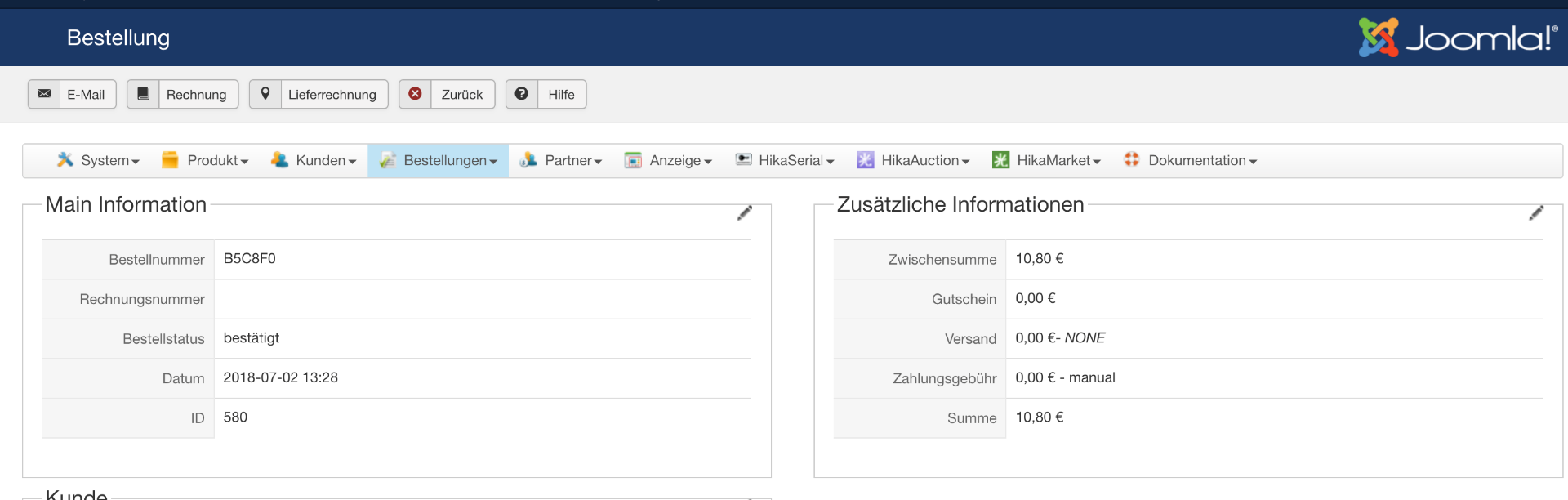This screenshot has height=500, width=1568.
Task: Expand the Produkt dropdown menu
Action: click(x=206, y=161)
